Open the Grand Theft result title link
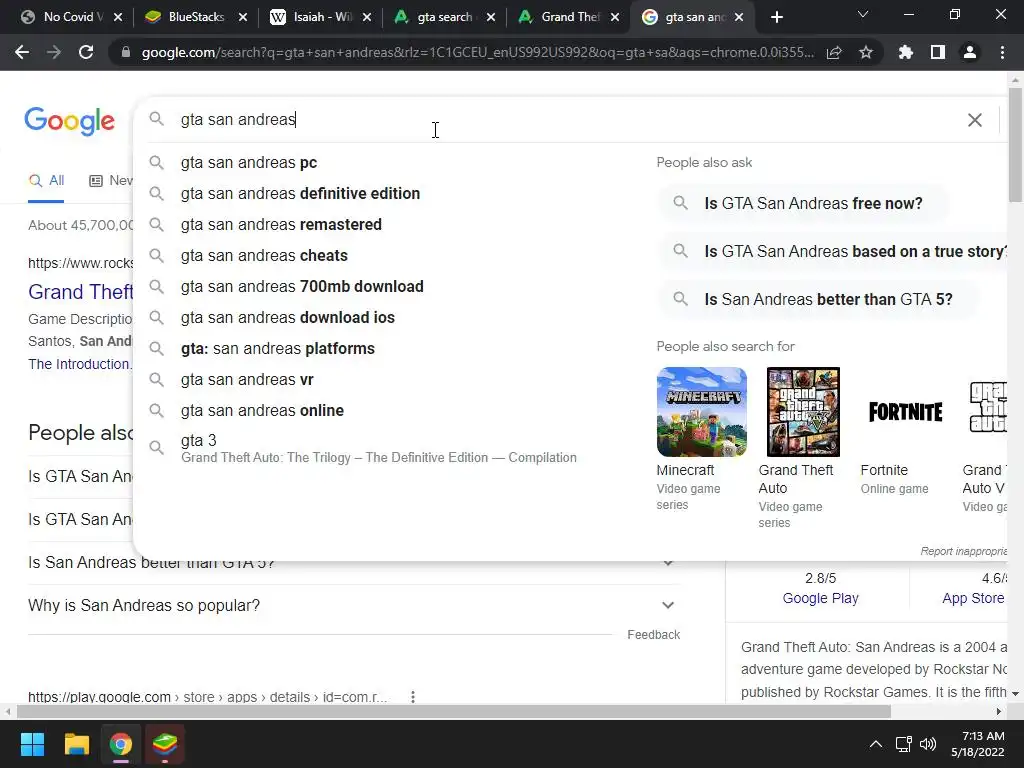The image size is (1024, 768). coord(80,292)
